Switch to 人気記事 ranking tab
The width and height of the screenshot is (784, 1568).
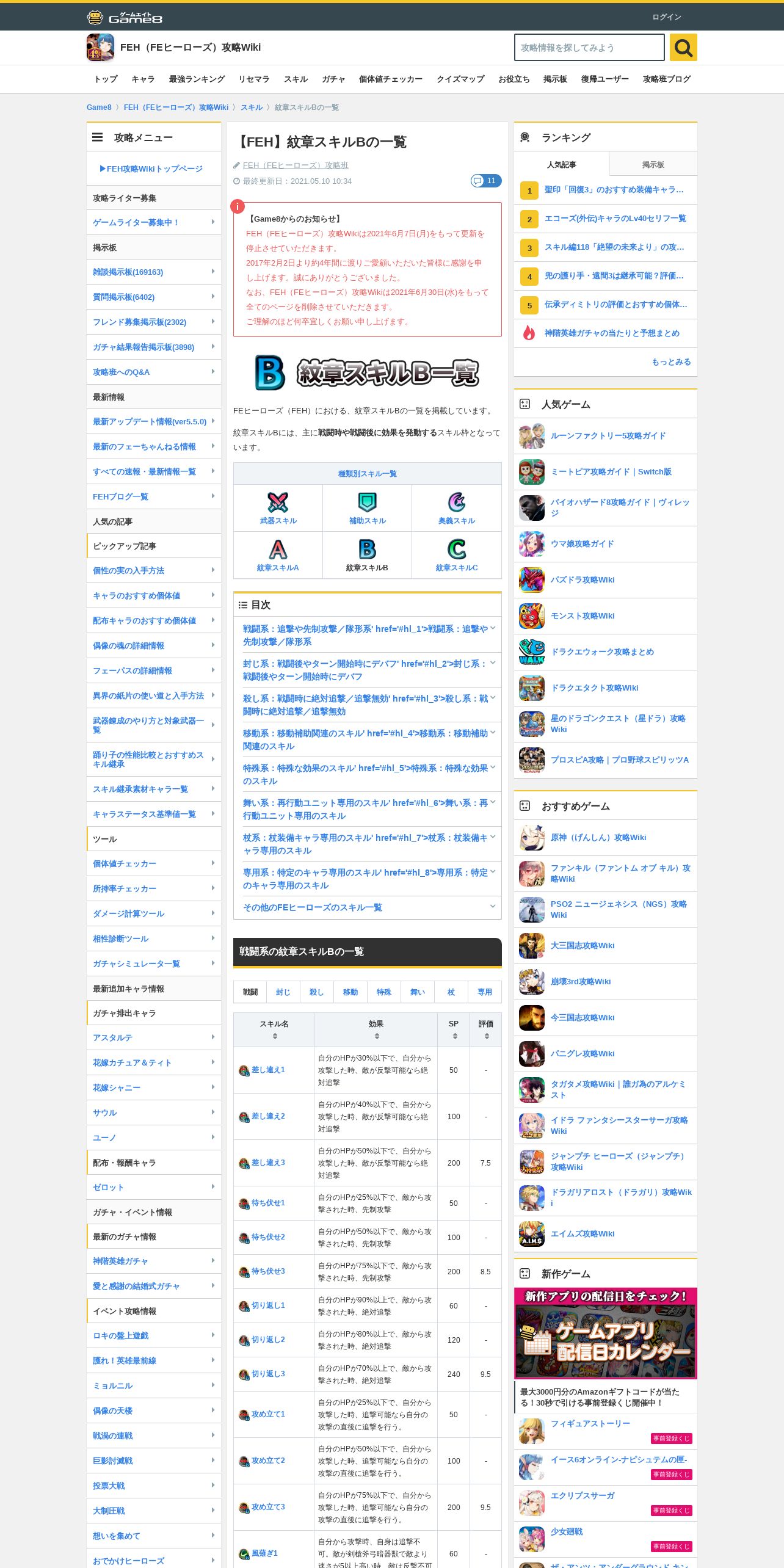(x=562, y=165)
